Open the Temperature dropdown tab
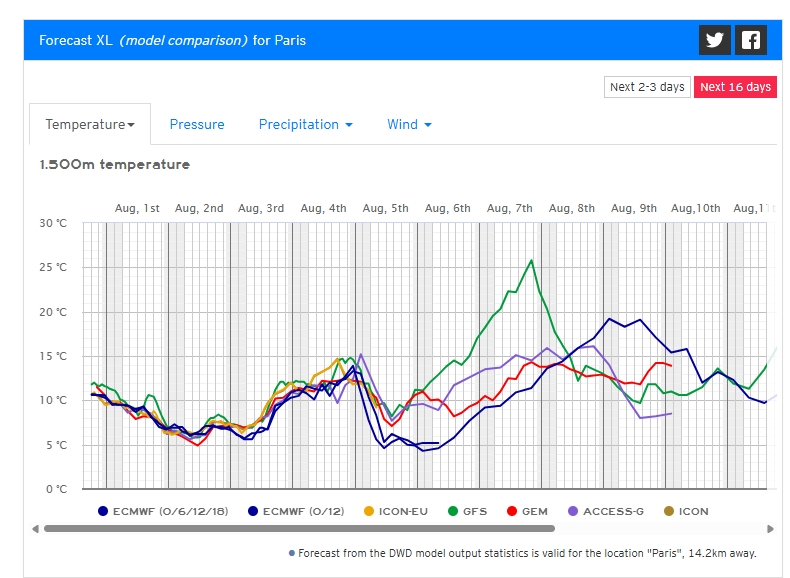The width and height of the screenshot is (790, 578). point(90,124)
